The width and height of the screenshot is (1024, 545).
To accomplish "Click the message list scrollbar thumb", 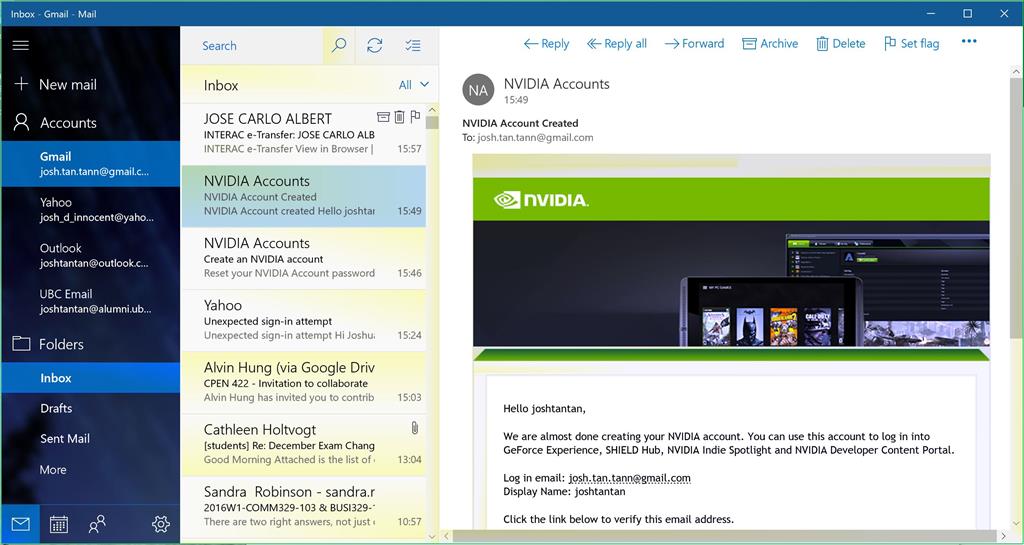I will pyautogui.click(x=432, y=122).
